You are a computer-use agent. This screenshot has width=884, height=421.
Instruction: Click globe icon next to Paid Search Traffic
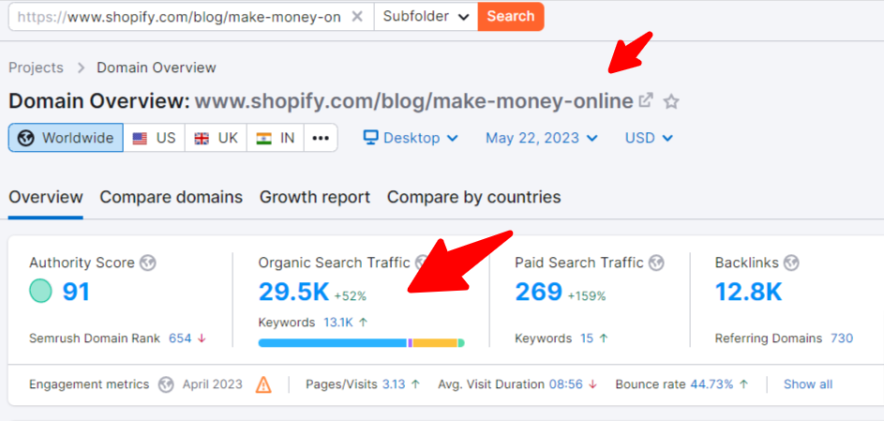point(656,263)
